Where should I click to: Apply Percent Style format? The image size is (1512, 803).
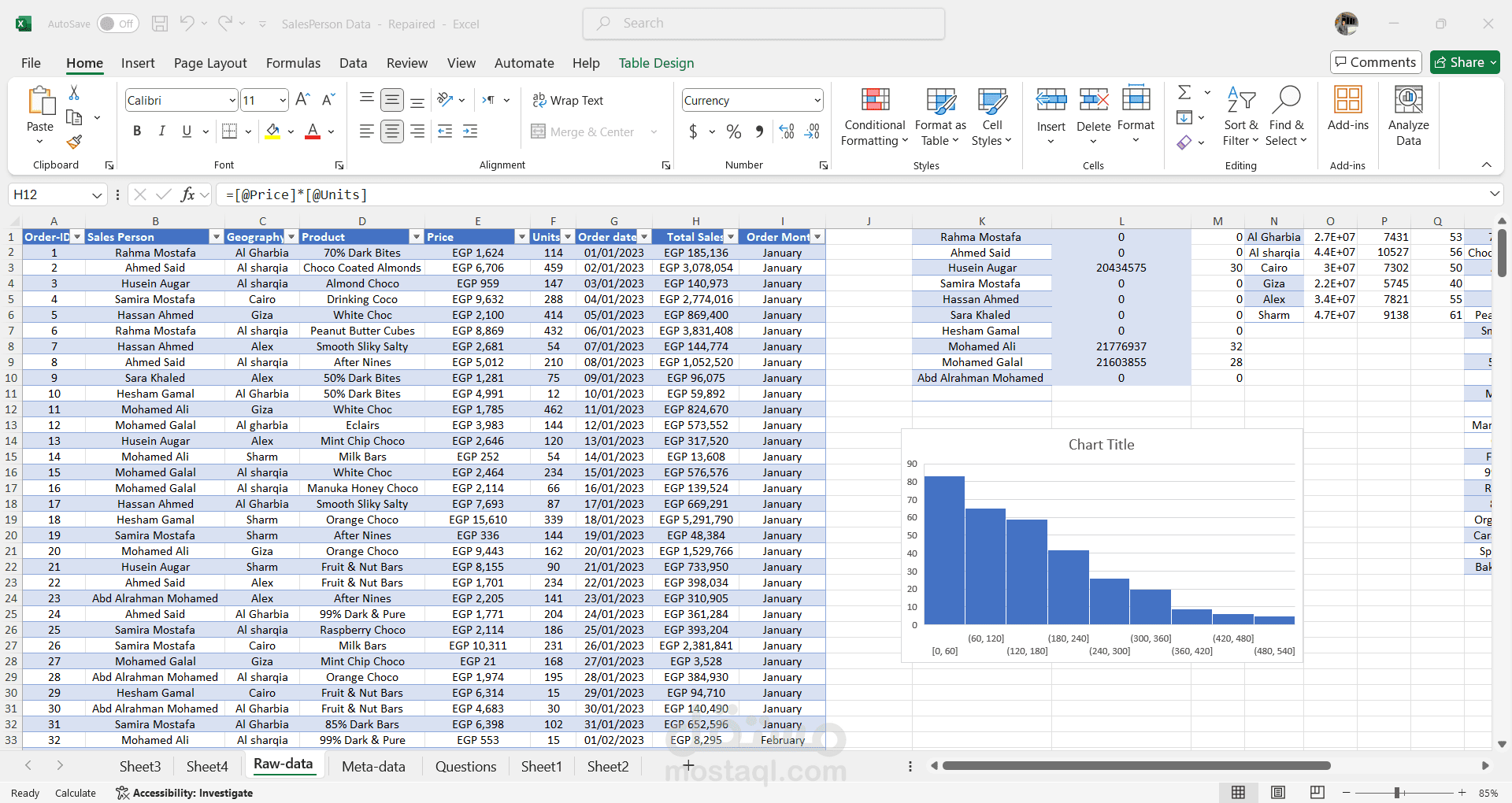pos(734,131)
